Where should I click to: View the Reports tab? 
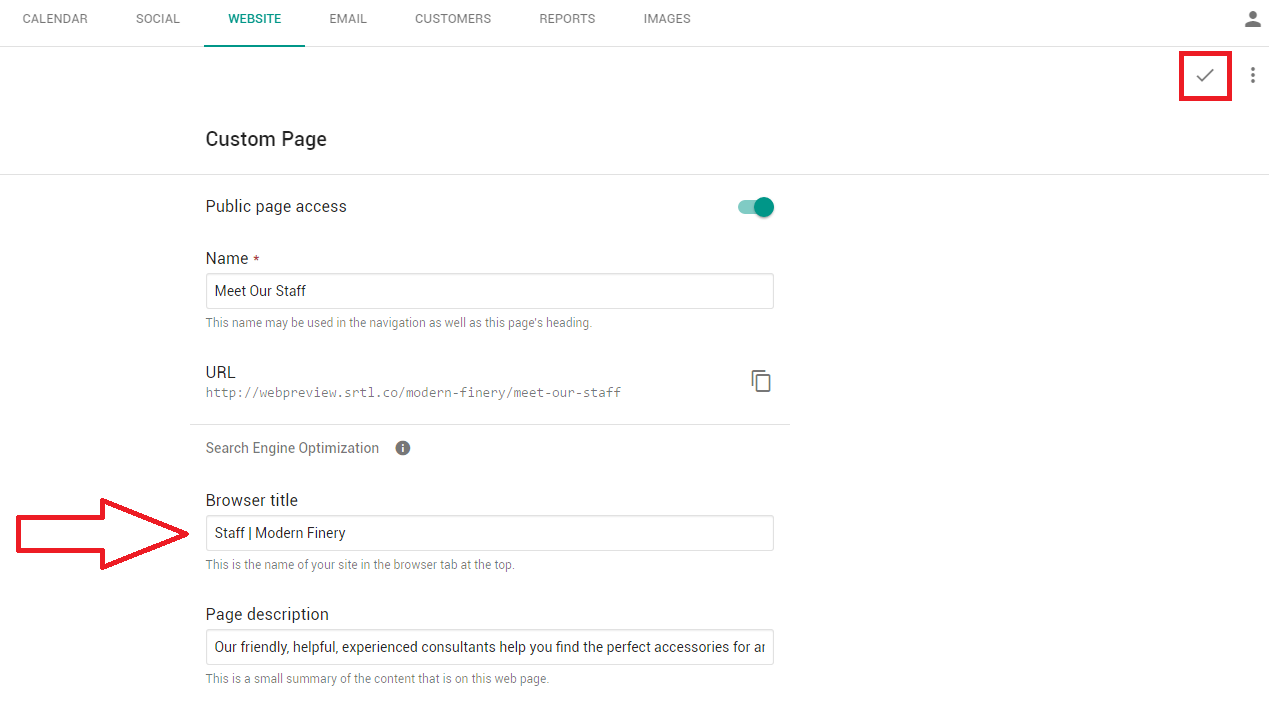(567, 19)
